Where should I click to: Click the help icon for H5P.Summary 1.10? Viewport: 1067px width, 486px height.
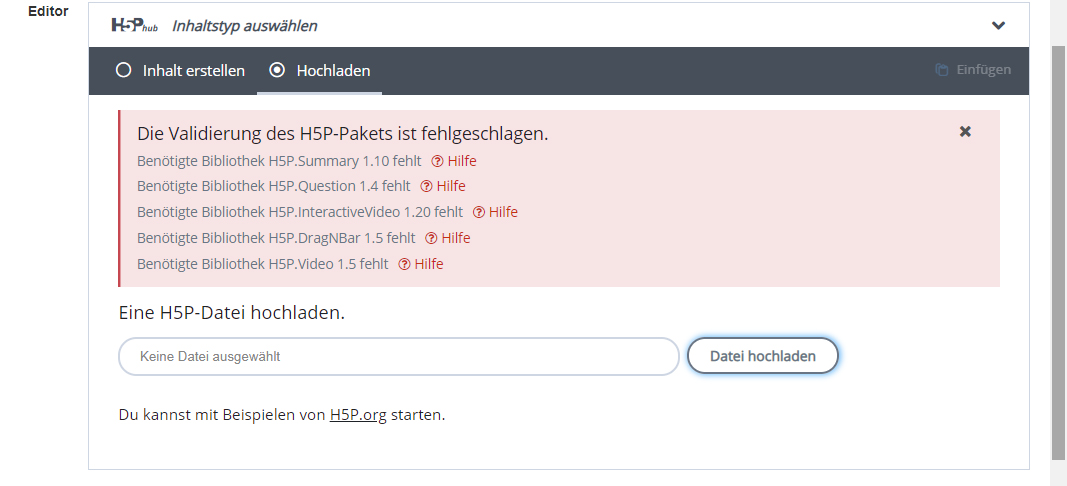click(x=438, y=161)
